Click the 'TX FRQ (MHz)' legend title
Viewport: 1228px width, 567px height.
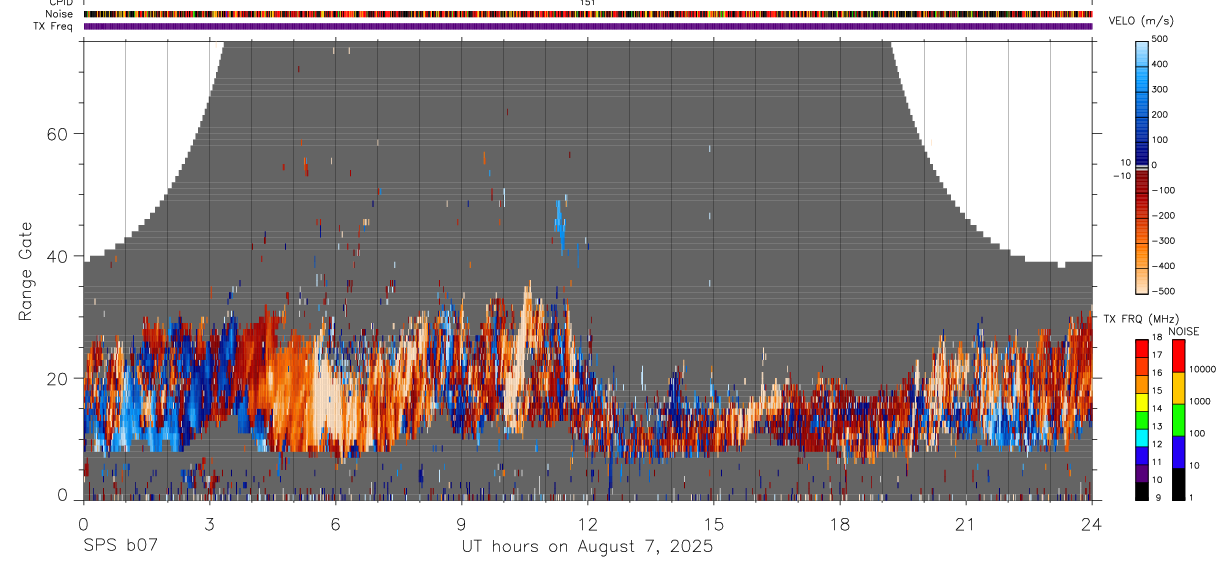[1139, 319]
